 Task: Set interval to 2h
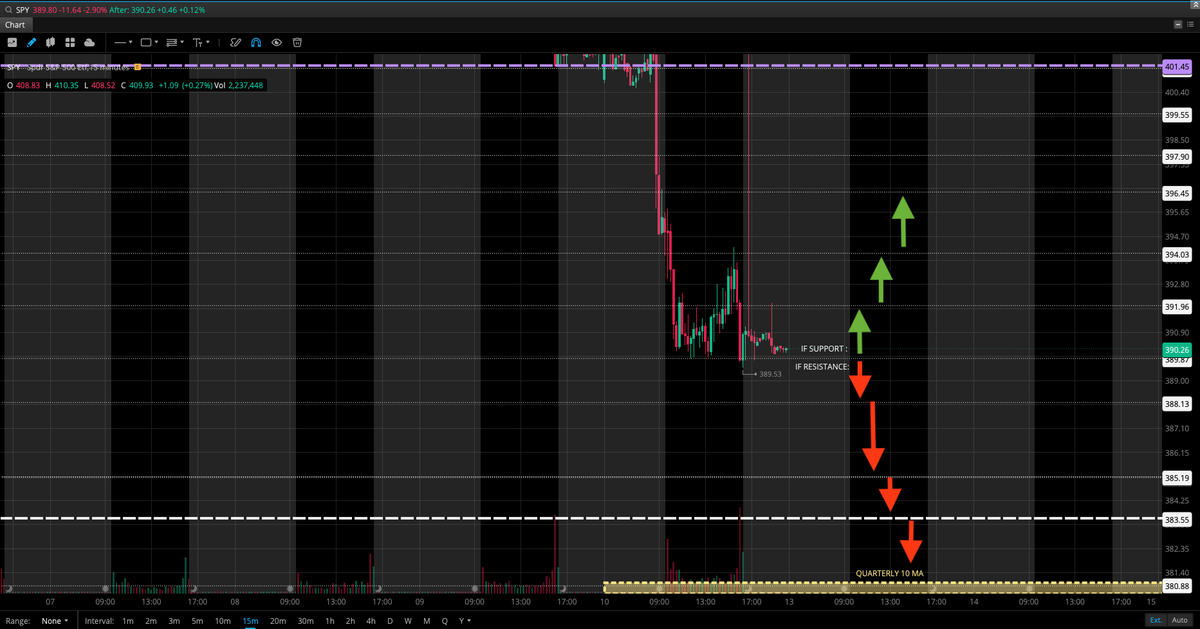[x=350, y=621]
